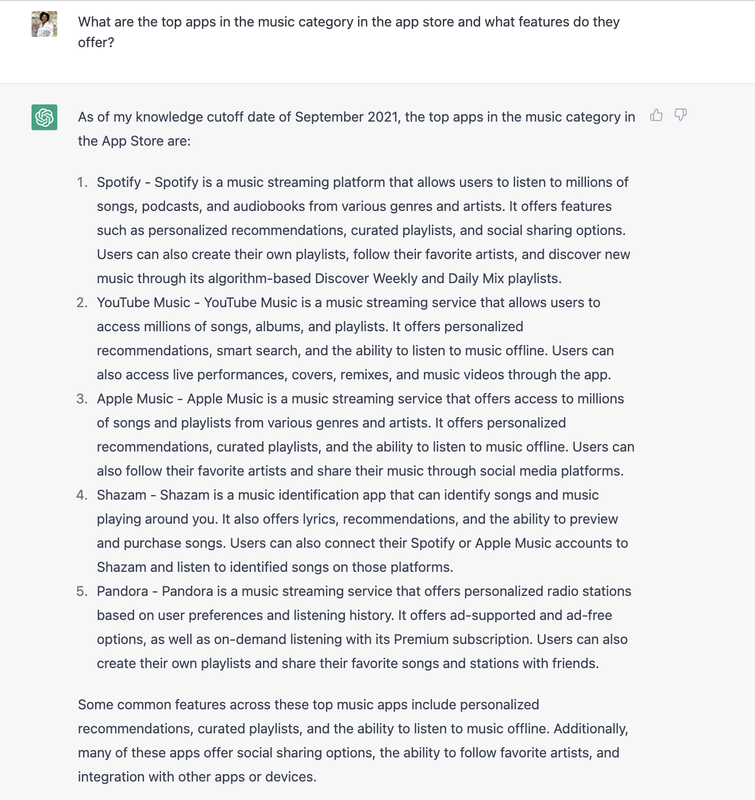Screen dimensions: 755x800
Task: Click list number 1 marker
Action: (82, 182)
